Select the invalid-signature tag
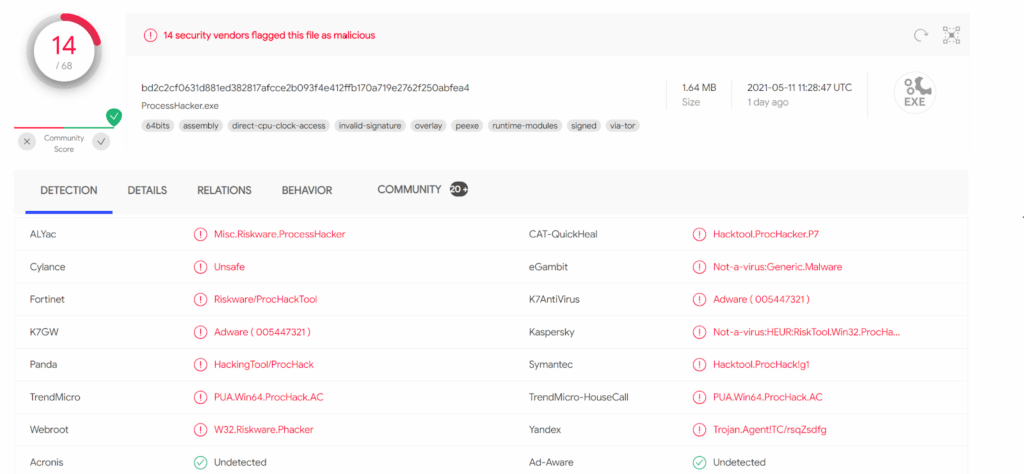Screen dimensions: 1024x474 370,126
